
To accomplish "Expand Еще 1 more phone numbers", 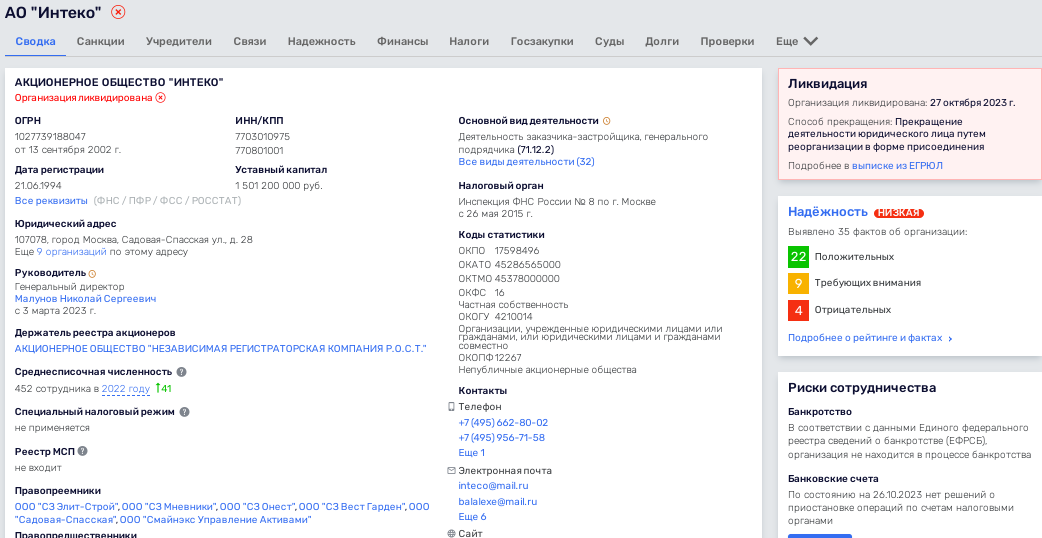I will point(471,452).
